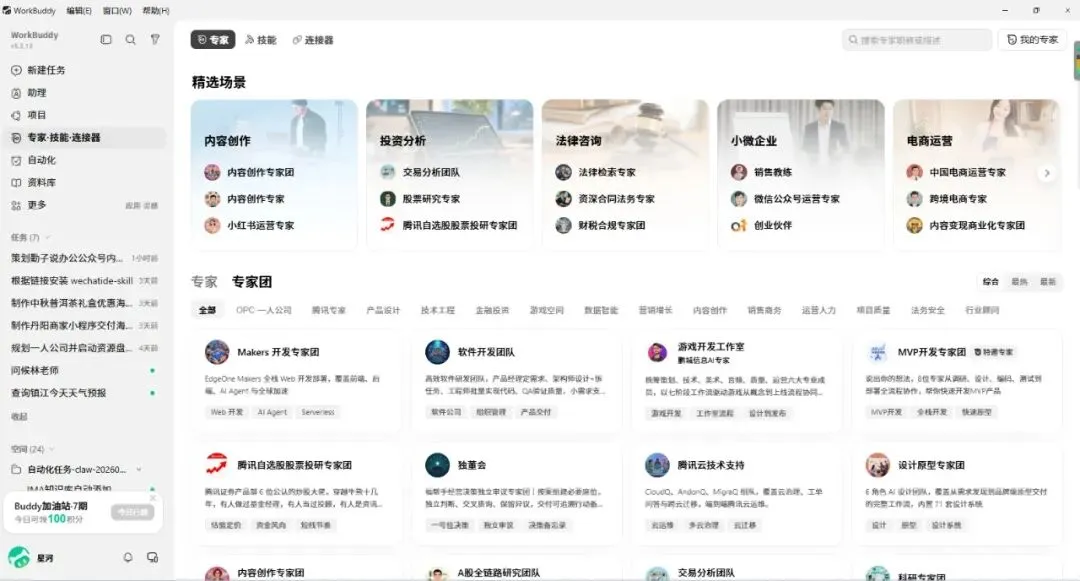Screen dimensions: 1080x581
Task: Click the Web 开发 tag
Action: pyautogui.click(x=227, y=412)
